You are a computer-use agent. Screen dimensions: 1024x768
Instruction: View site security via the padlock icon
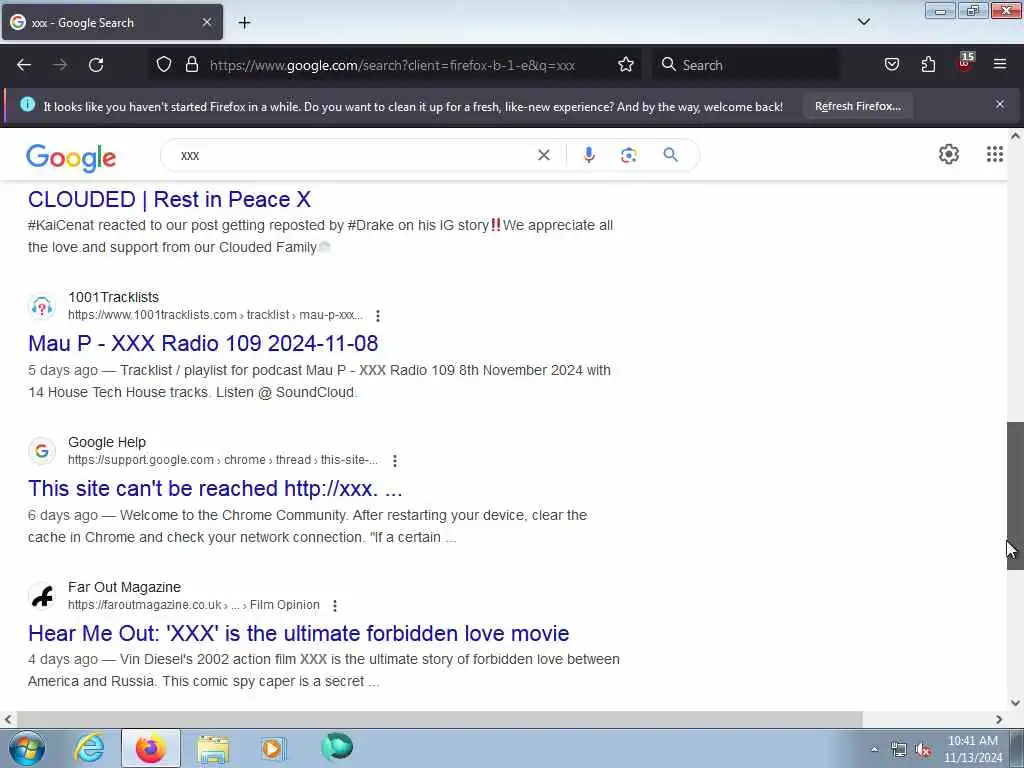[x=191, y=64]
